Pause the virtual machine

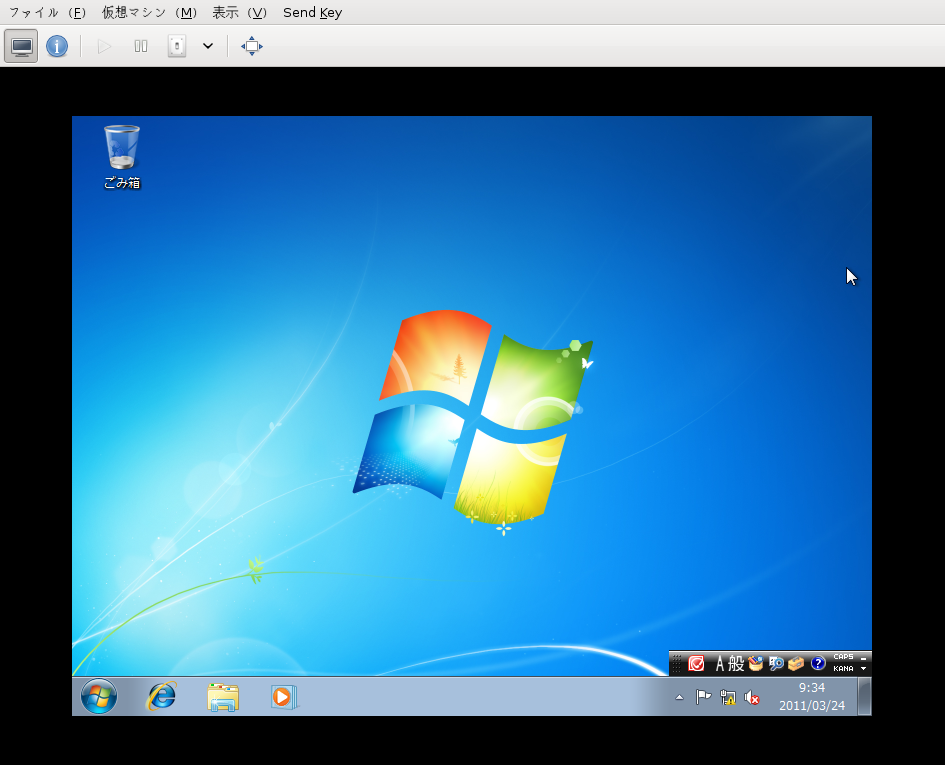[140, 46]
